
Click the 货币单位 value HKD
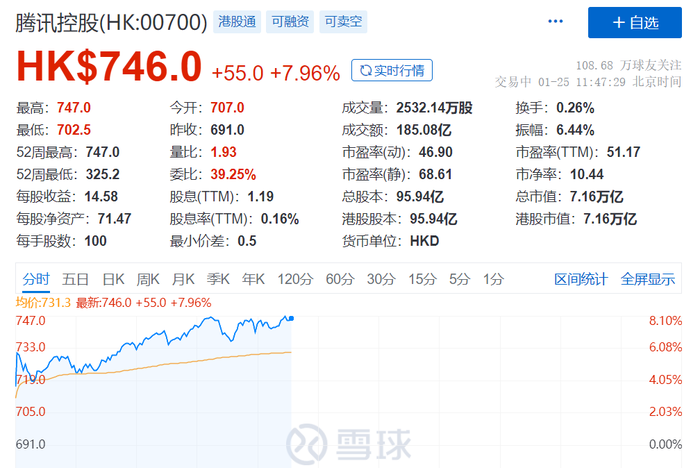click(425, 241)
